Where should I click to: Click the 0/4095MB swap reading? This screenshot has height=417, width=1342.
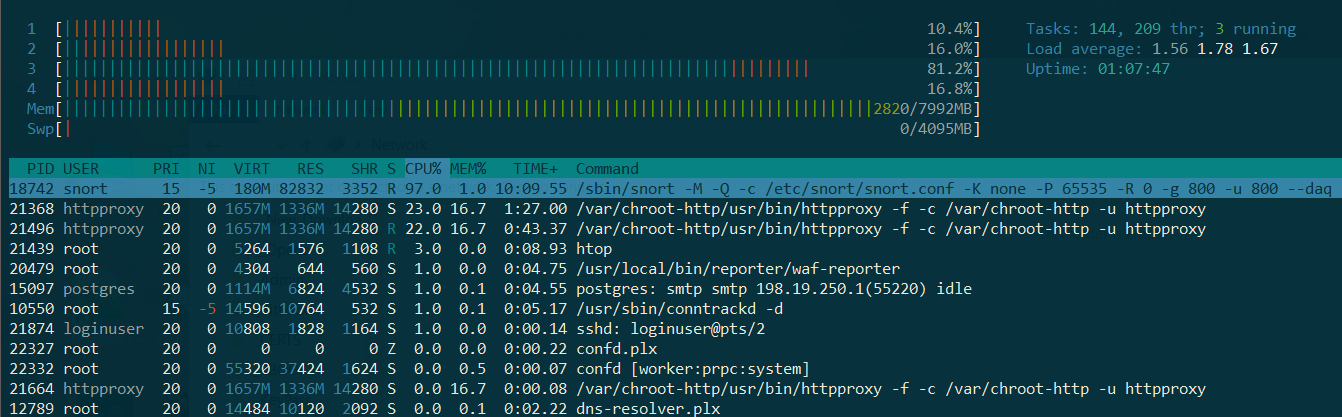(937, 128)
